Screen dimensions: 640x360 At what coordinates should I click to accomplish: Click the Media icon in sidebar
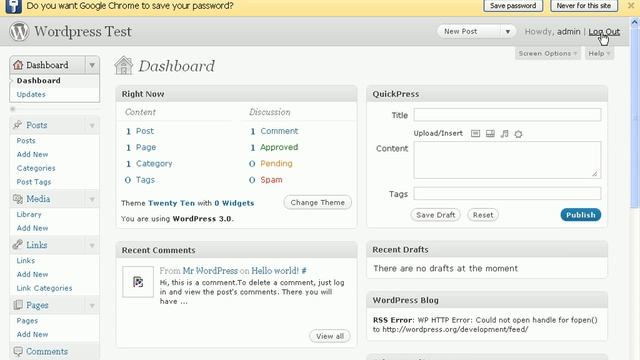(x=18, y=199)
